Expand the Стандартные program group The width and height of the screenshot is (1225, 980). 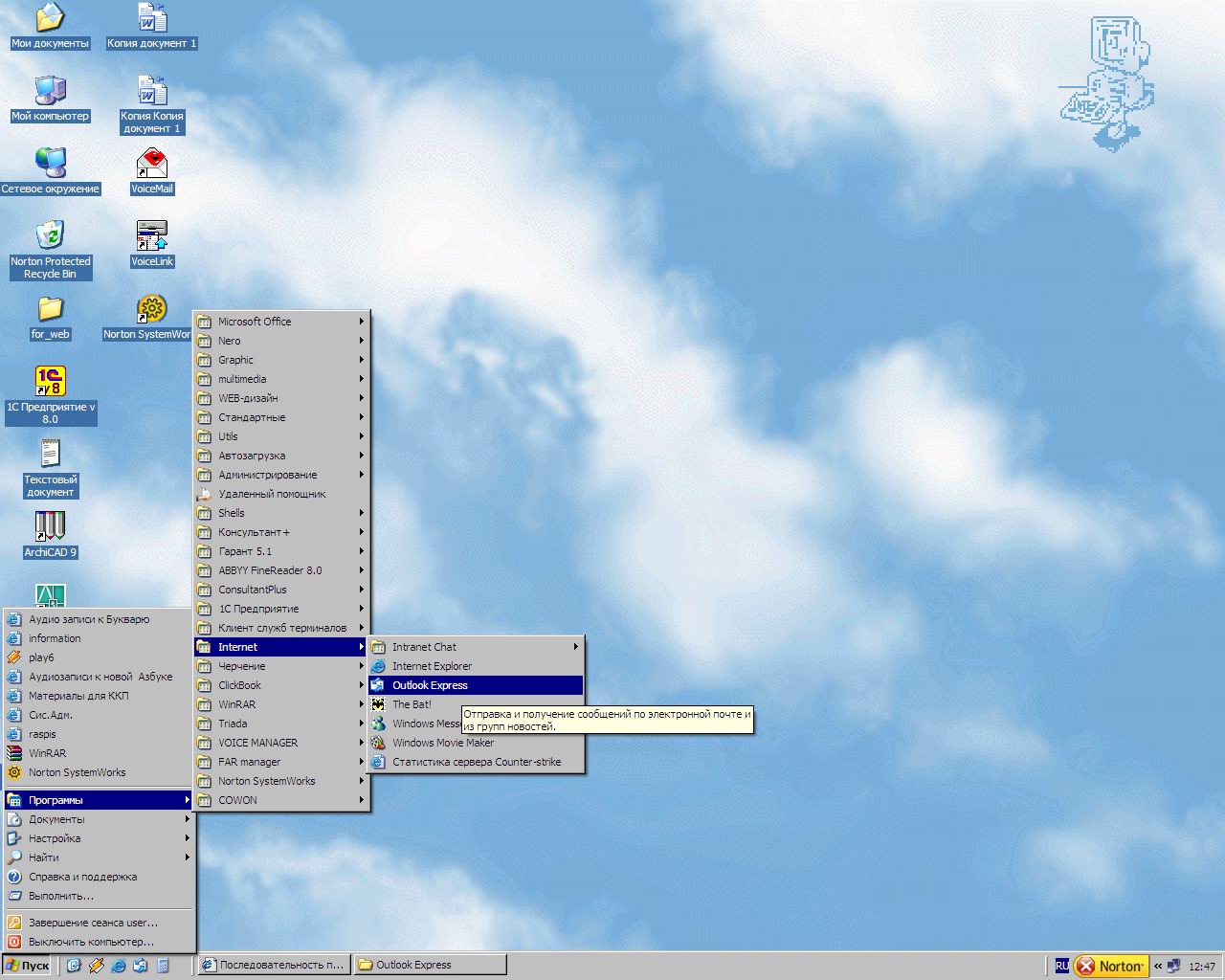pyautogui.click(x=281, y=417)
